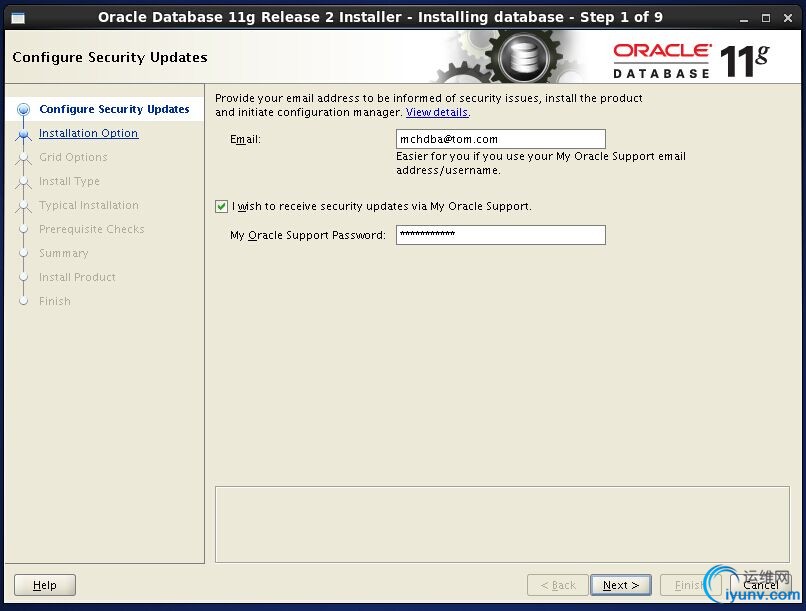This screenshot has height=611, width=806.
Task: Click the empty message pane at bottom
Action: 502,524
